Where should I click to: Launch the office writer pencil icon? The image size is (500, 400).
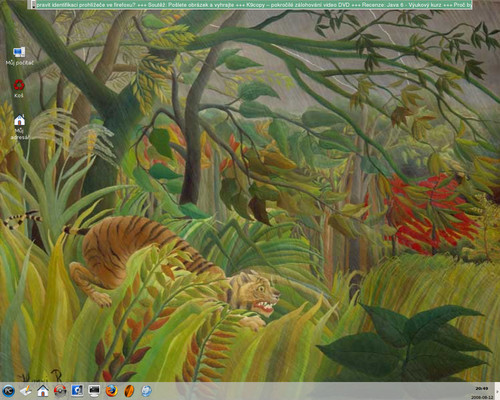pyautogui.click(x=26, y=390)
